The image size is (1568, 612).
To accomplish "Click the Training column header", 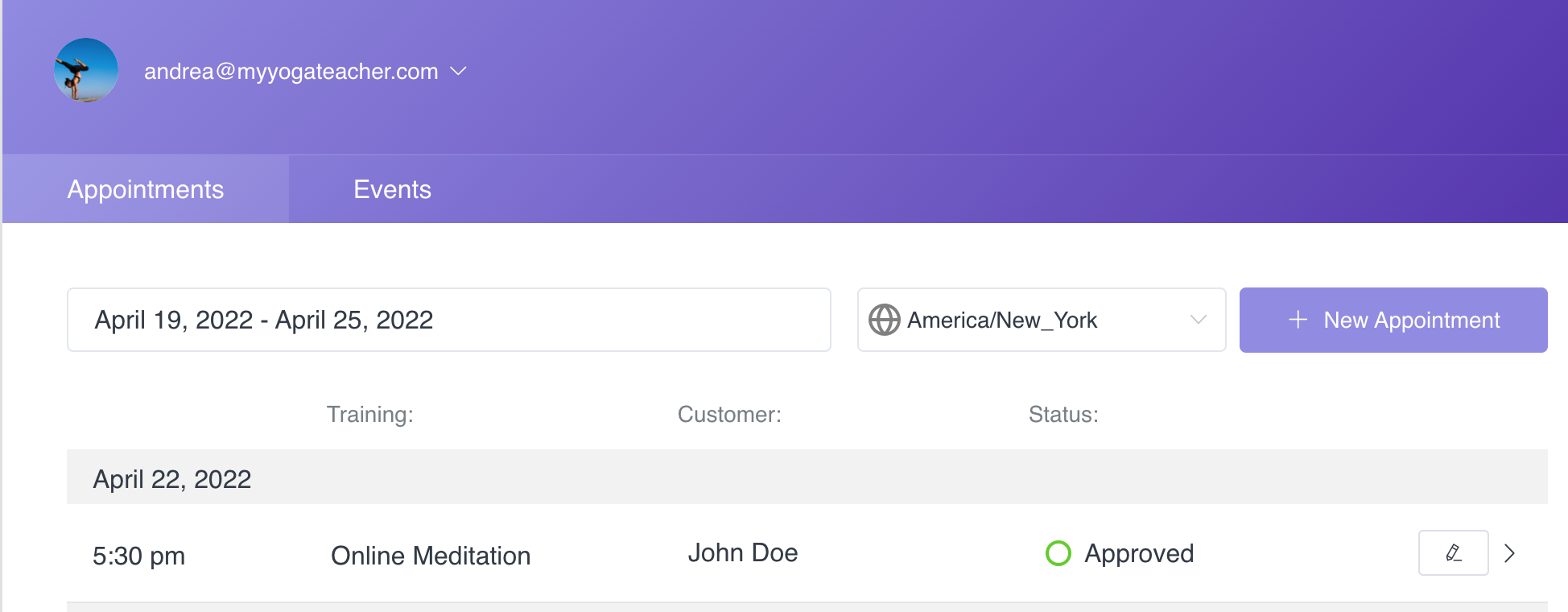I will pos(369,414).
